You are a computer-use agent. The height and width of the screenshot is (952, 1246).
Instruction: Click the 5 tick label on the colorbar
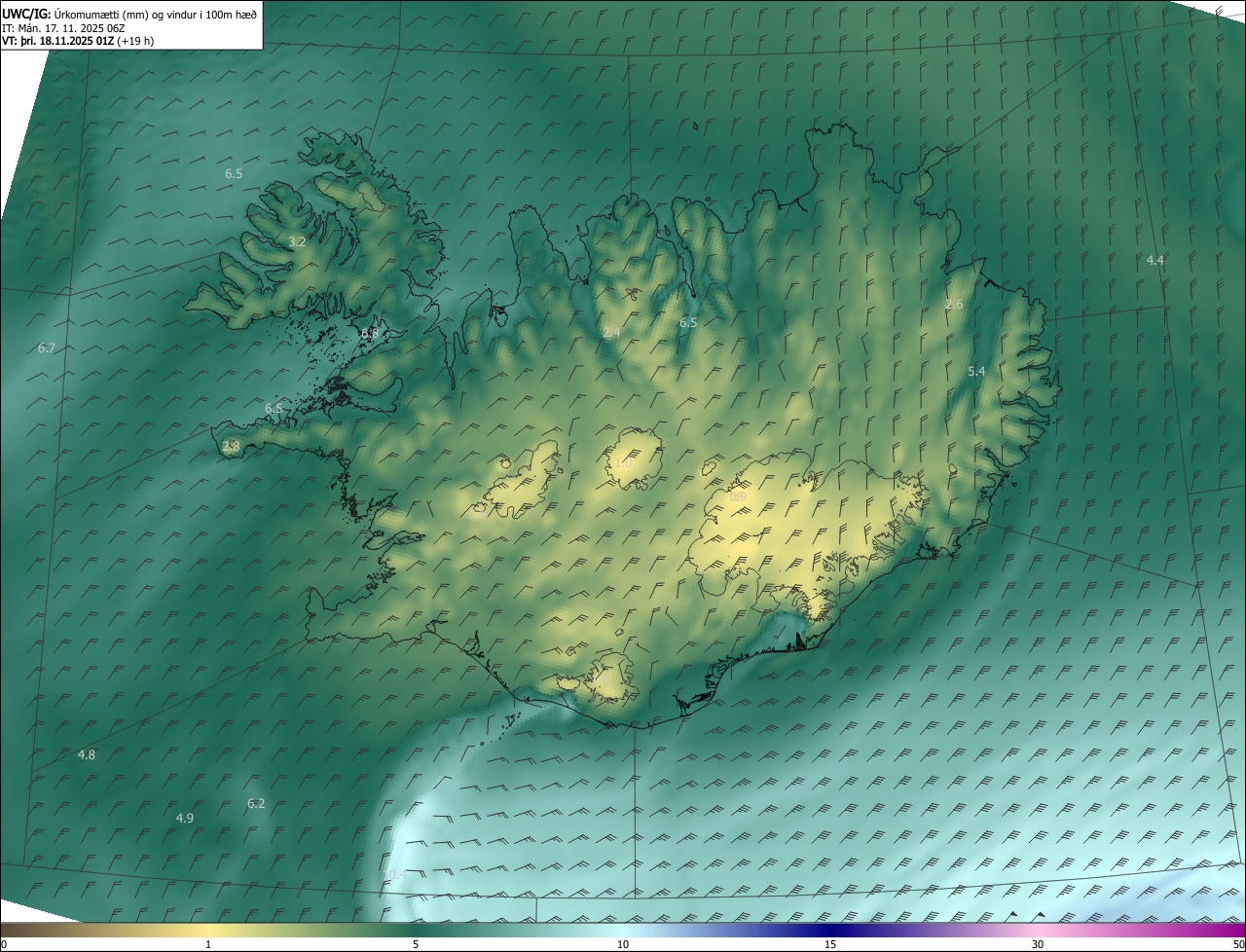point(416,944)
